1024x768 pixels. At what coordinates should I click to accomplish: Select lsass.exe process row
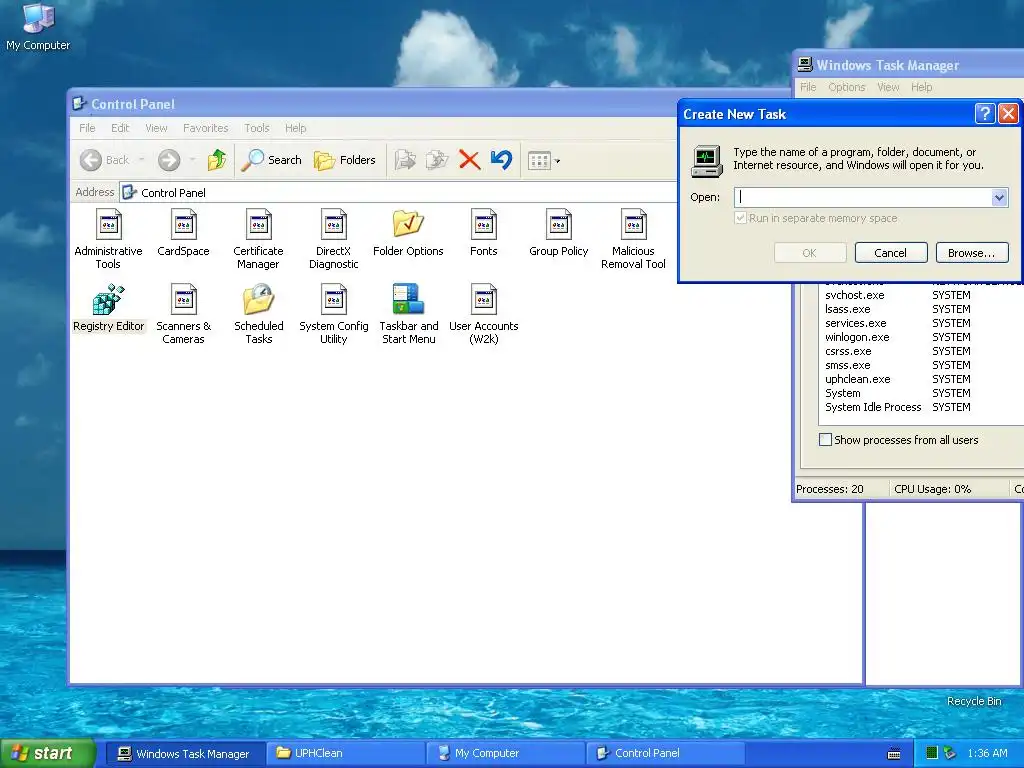(848, 309)
